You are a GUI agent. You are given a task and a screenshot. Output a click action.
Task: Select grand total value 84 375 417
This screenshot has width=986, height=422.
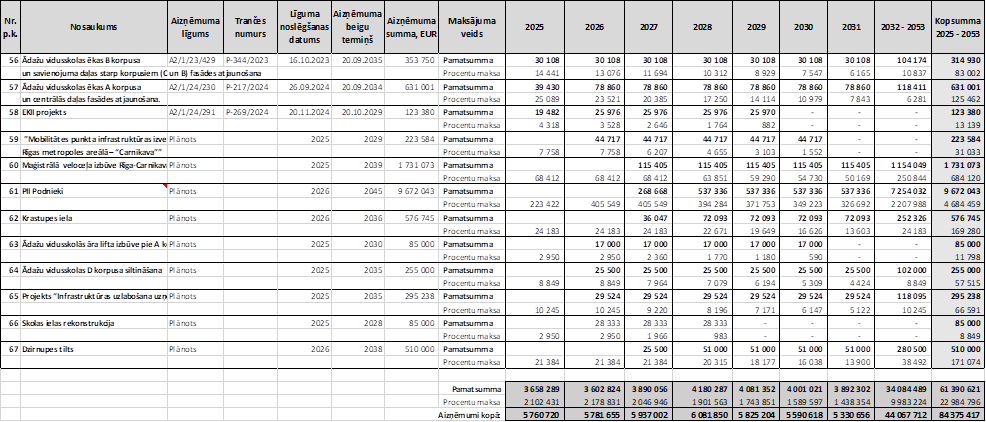click(955, 412)
